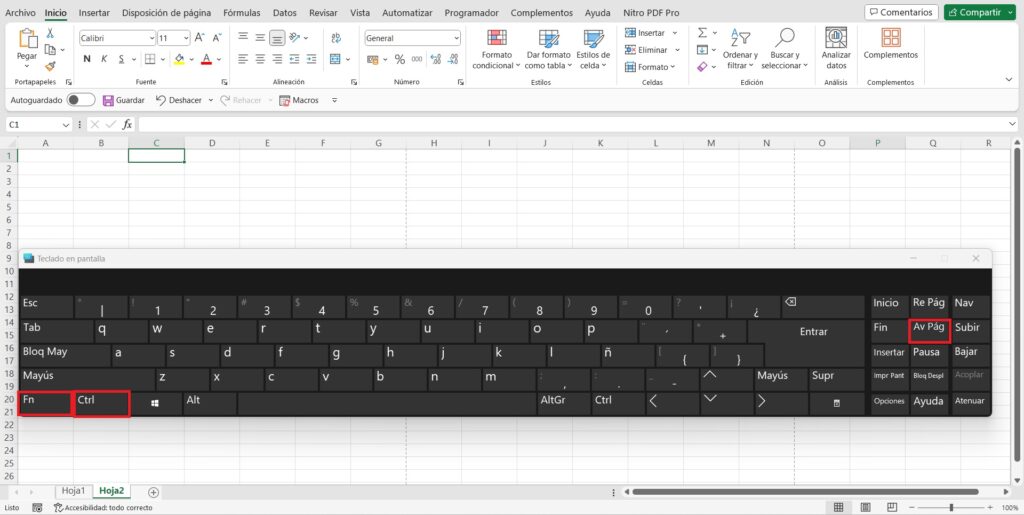The width and height of the screenshot is (1024, 515).
Task: Toggle the AltGr key on keyboard
Action: click(564, 403)
